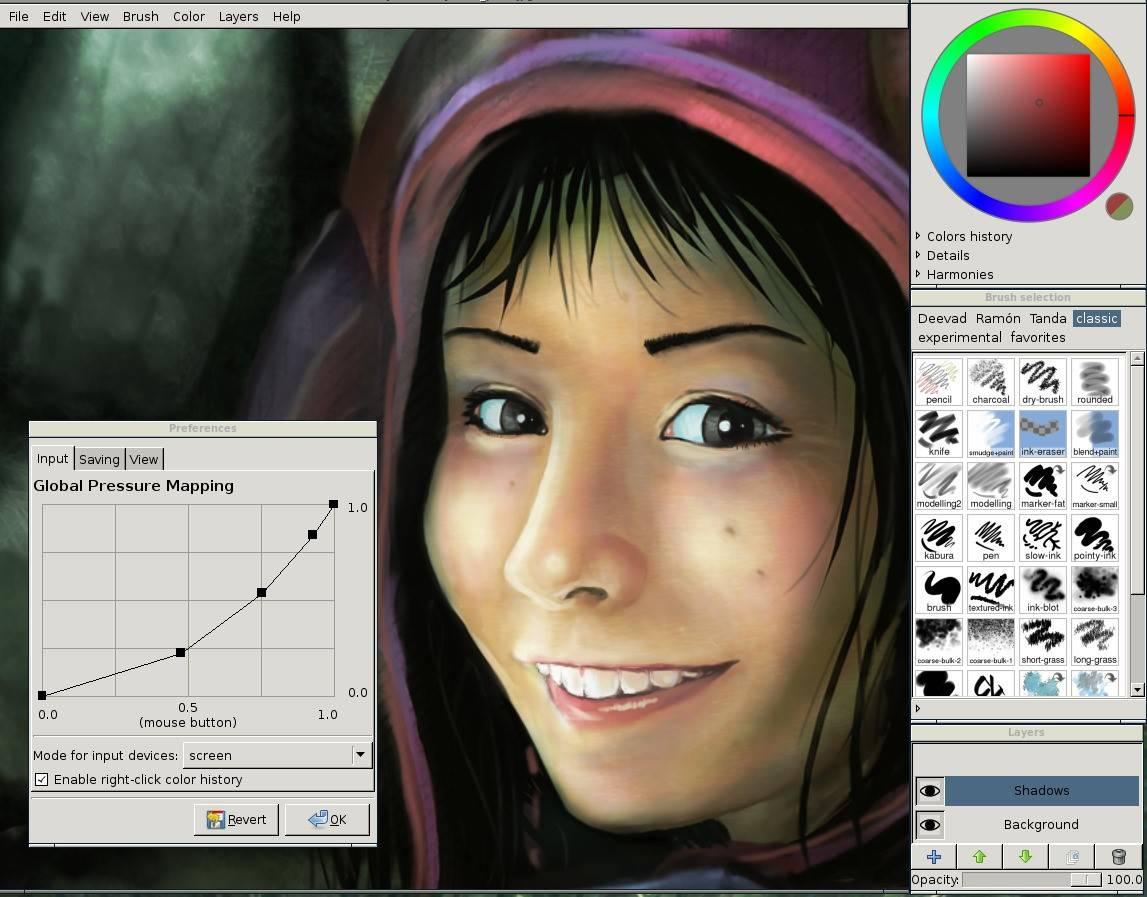Confirm preferences with OK button
This screenshot has width=1147, height=897.
(327, 819)
